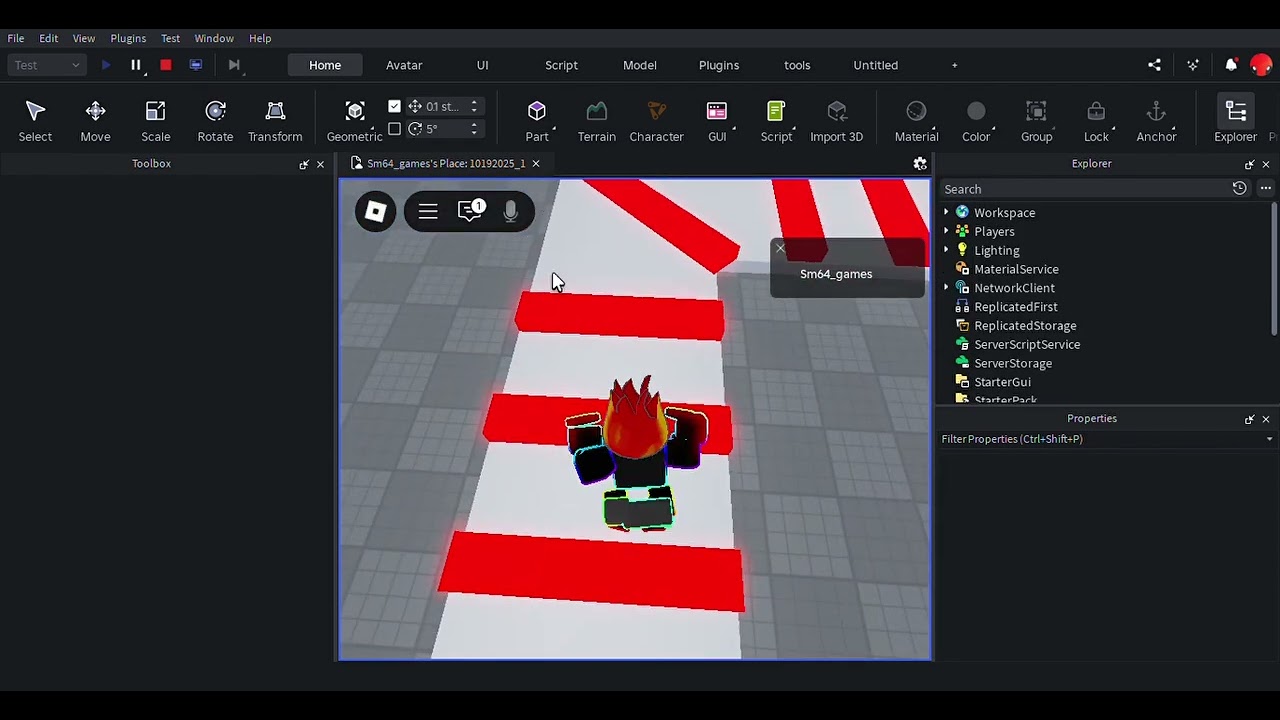
Task: Select MaterialService in Explorer
Action: click(1016, 269)
